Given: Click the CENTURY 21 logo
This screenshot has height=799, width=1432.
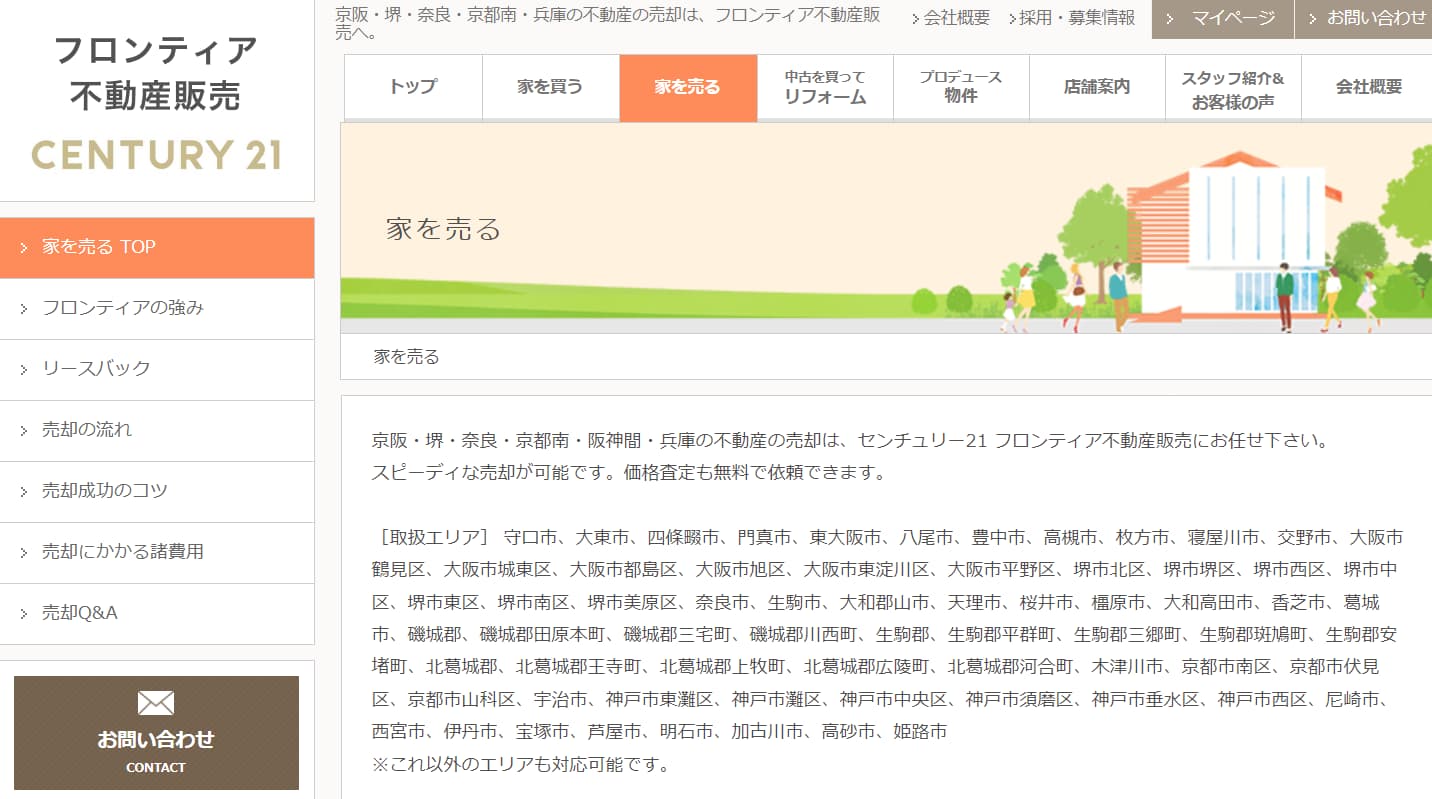Looking at the screenshot, I should tap(156, 155).
